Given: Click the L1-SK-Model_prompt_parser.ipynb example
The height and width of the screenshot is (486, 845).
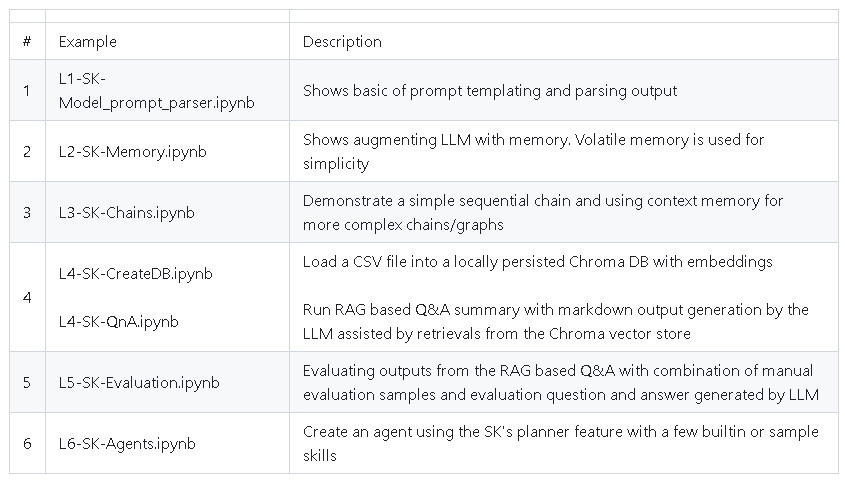Looking at the screenshot, I should pos(156,91).
